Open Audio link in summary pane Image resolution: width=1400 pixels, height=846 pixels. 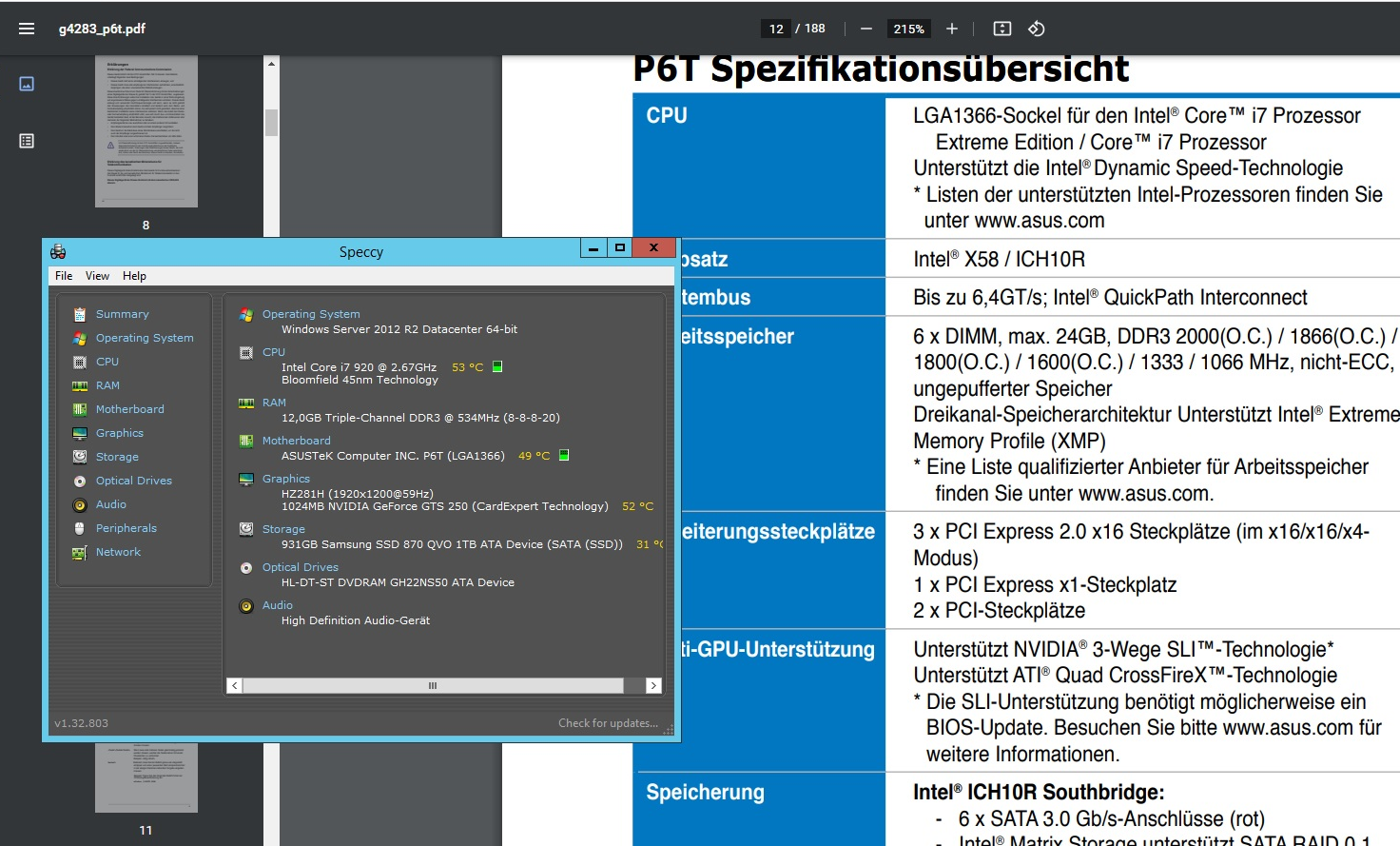click(x=278, y=605)
